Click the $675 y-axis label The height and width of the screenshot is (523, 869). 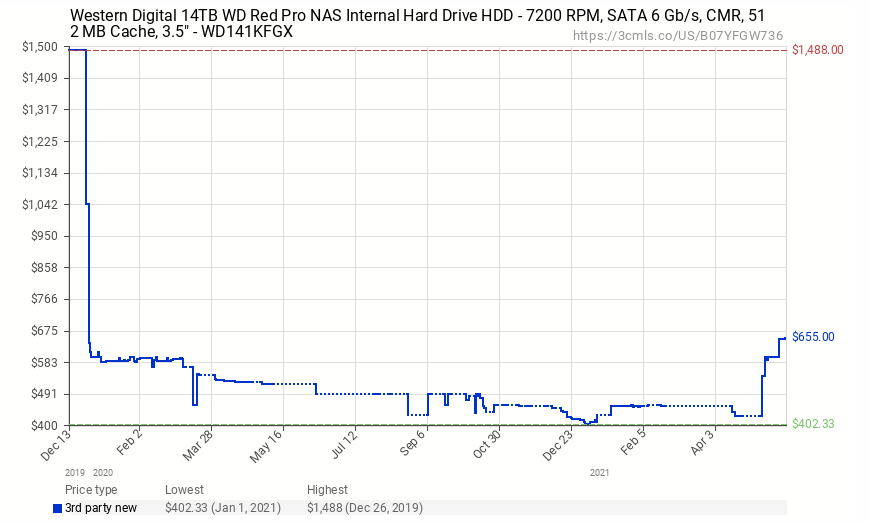[x=44, y=331]
